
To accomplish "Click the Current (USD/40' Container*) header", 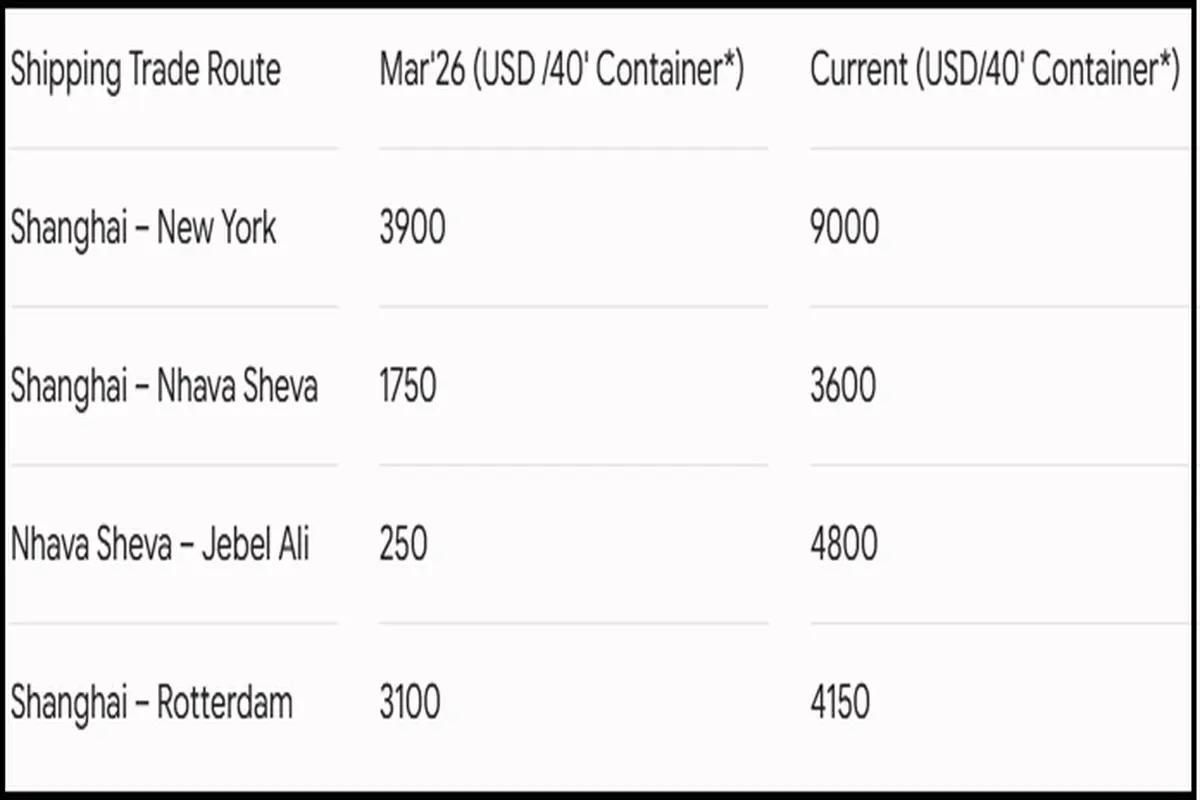I will click(995, 71).
